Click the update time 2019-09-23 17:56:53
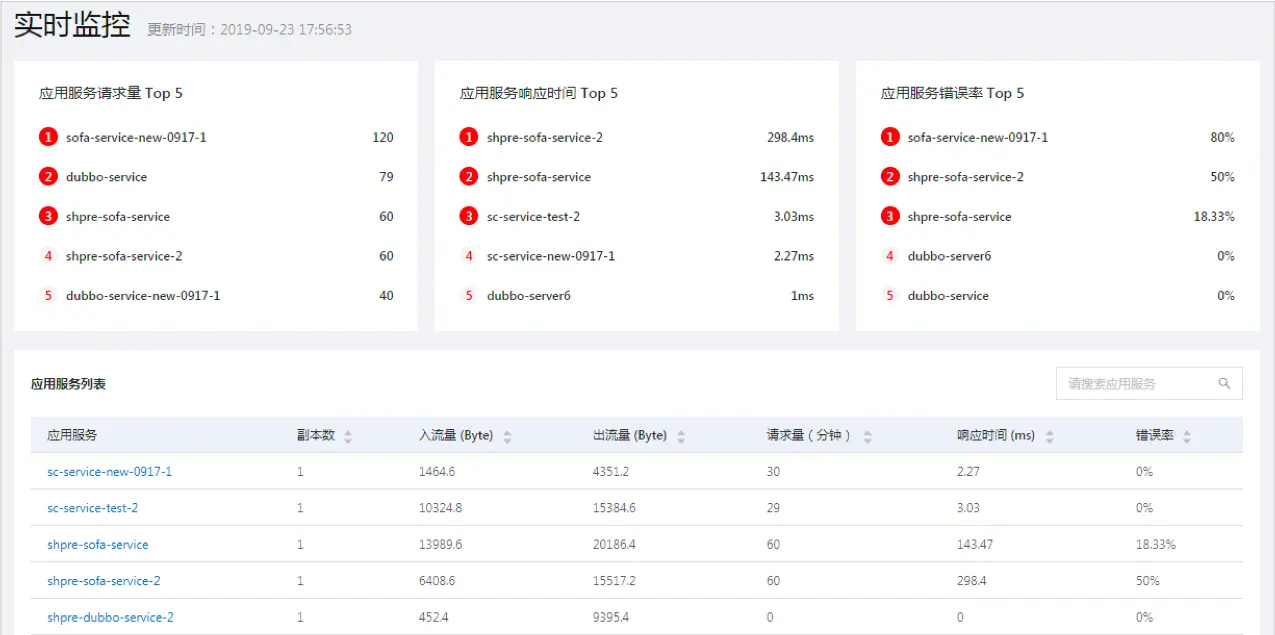The width and height of the screenshot is (1275, 635). point(285,30)
